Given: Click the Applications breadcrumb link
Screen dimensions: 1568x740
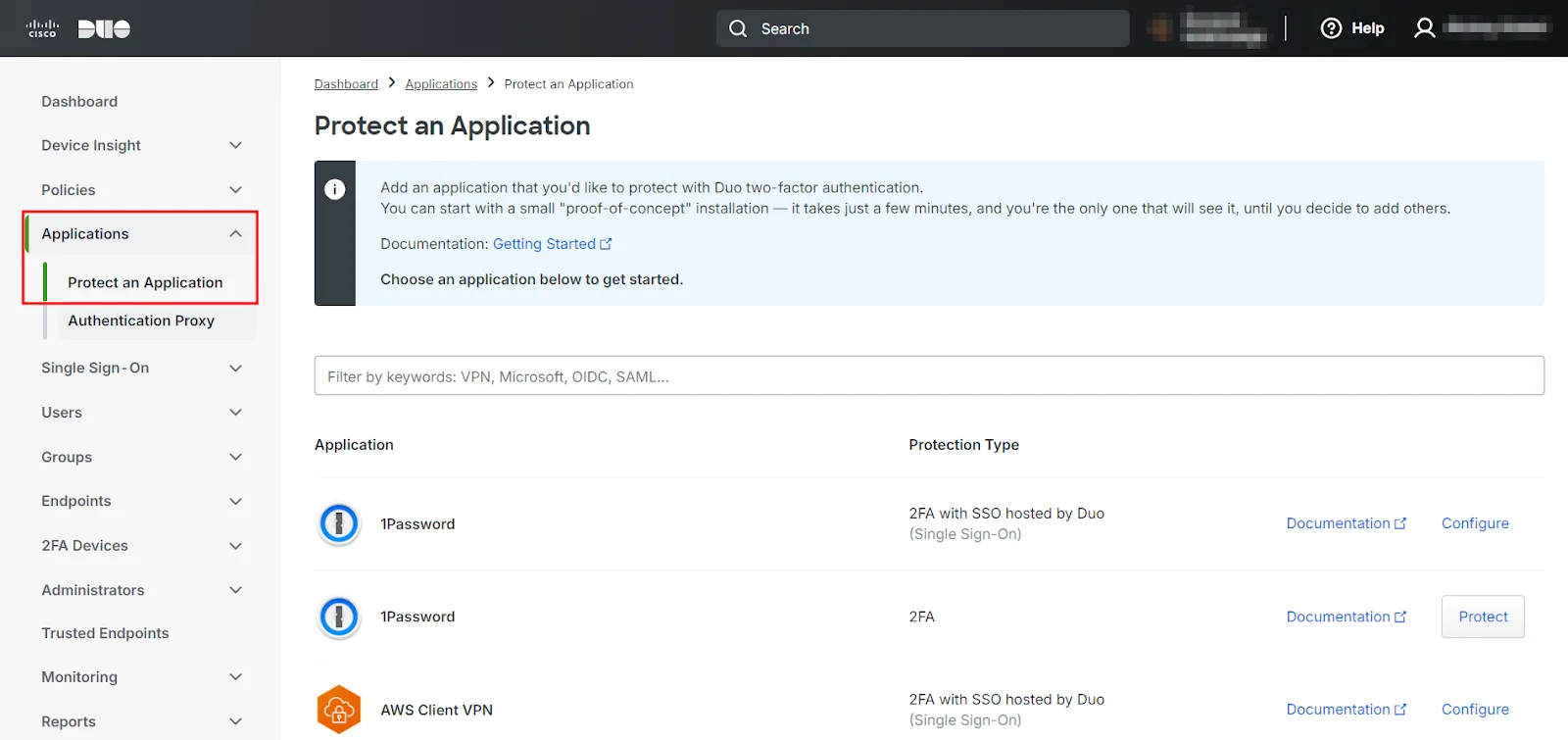Looking at the screenshot, I should [441, 84].
